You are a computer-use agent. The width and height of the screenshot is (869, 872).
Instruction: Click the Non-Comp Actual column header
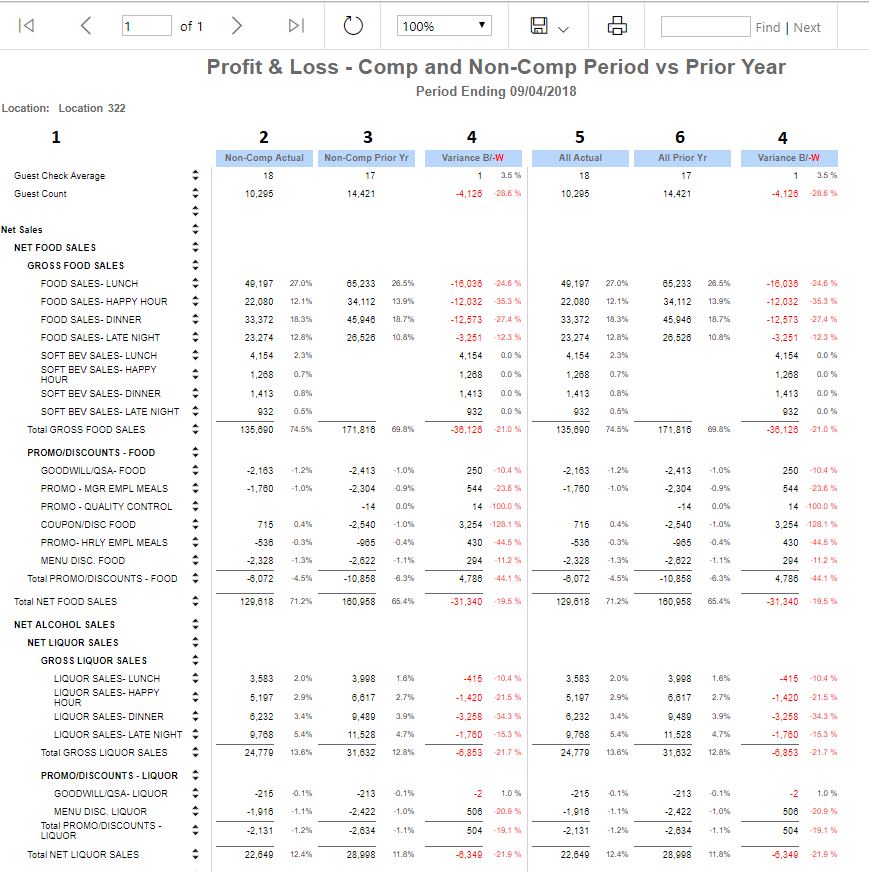pyautogui.click(x=264, y=158)
